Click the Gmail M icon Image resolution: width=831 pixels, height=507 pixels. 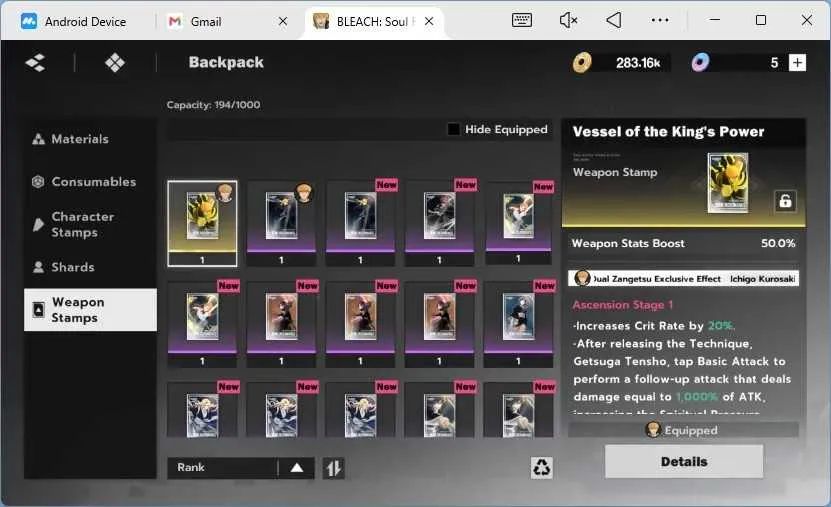174,22
